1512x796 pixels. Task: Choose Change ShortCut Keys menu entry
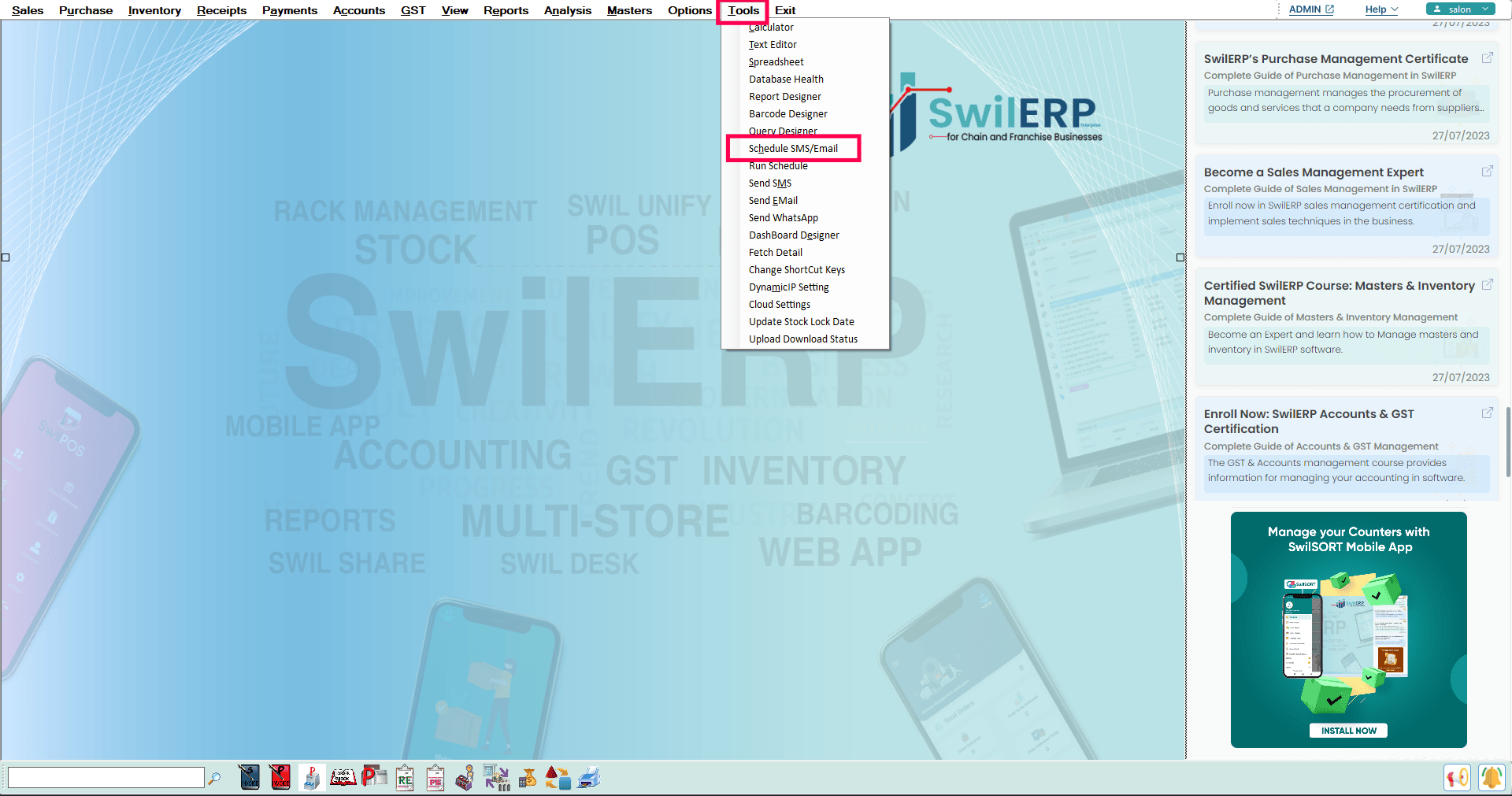pyautogui.click(x=806, y=269)
